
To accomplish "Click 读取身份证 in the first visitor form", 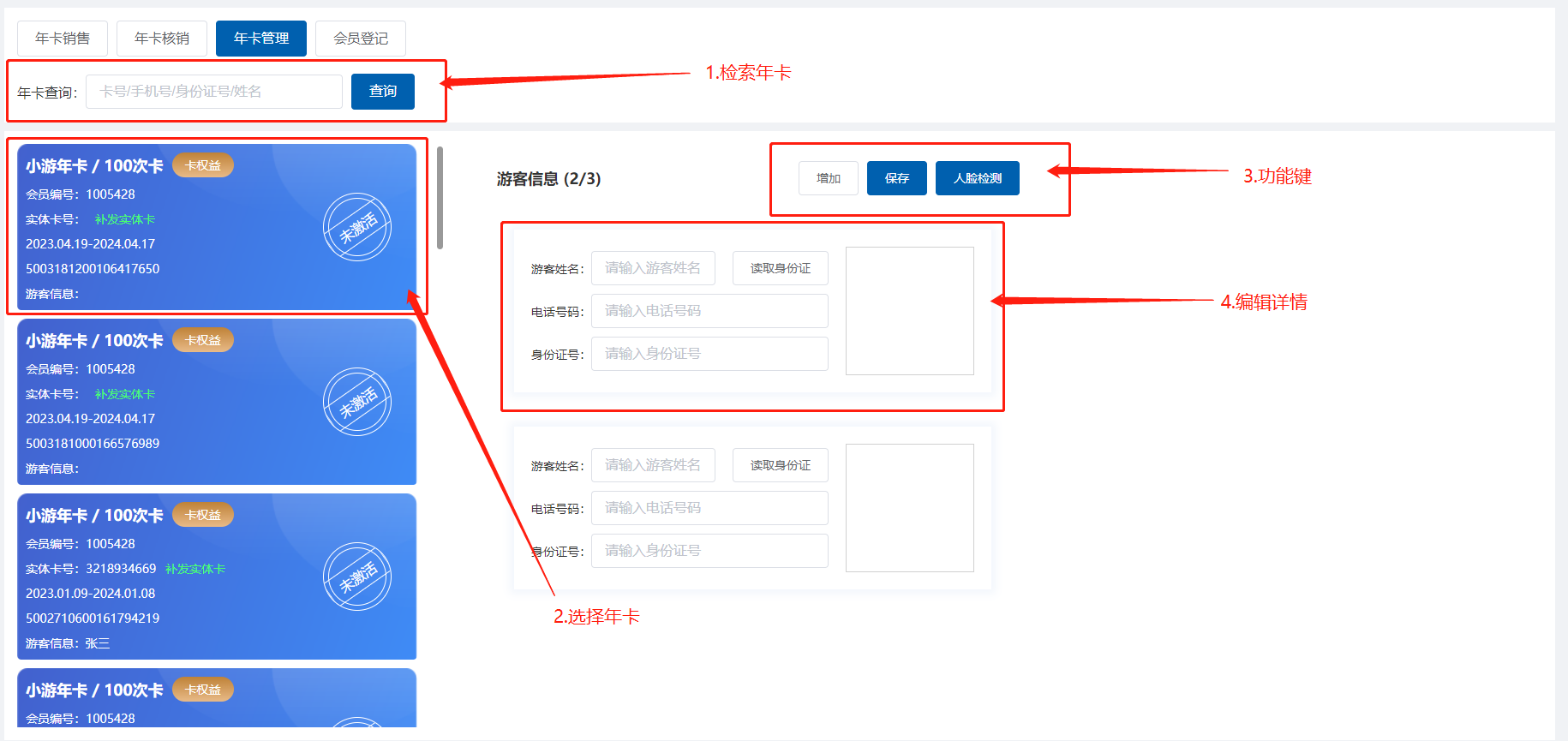I will (x=781, y=268).
